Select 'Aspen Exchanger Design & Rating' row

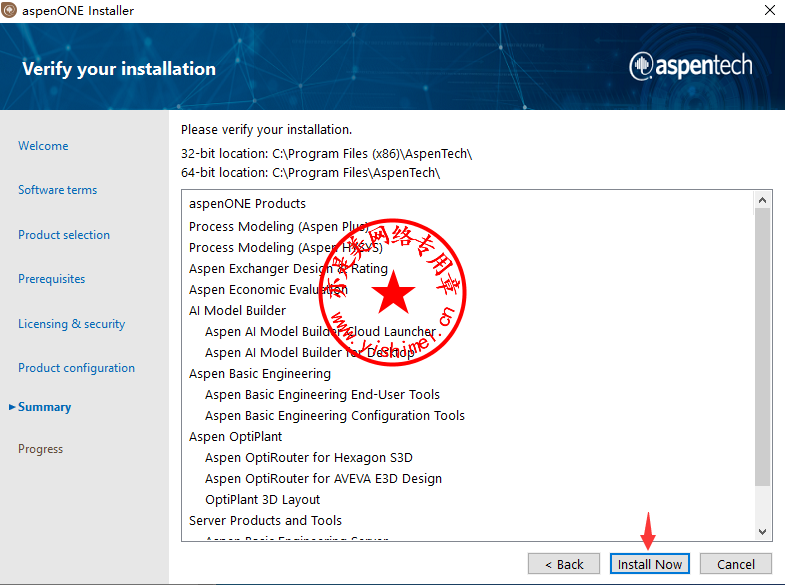point(288,269)
